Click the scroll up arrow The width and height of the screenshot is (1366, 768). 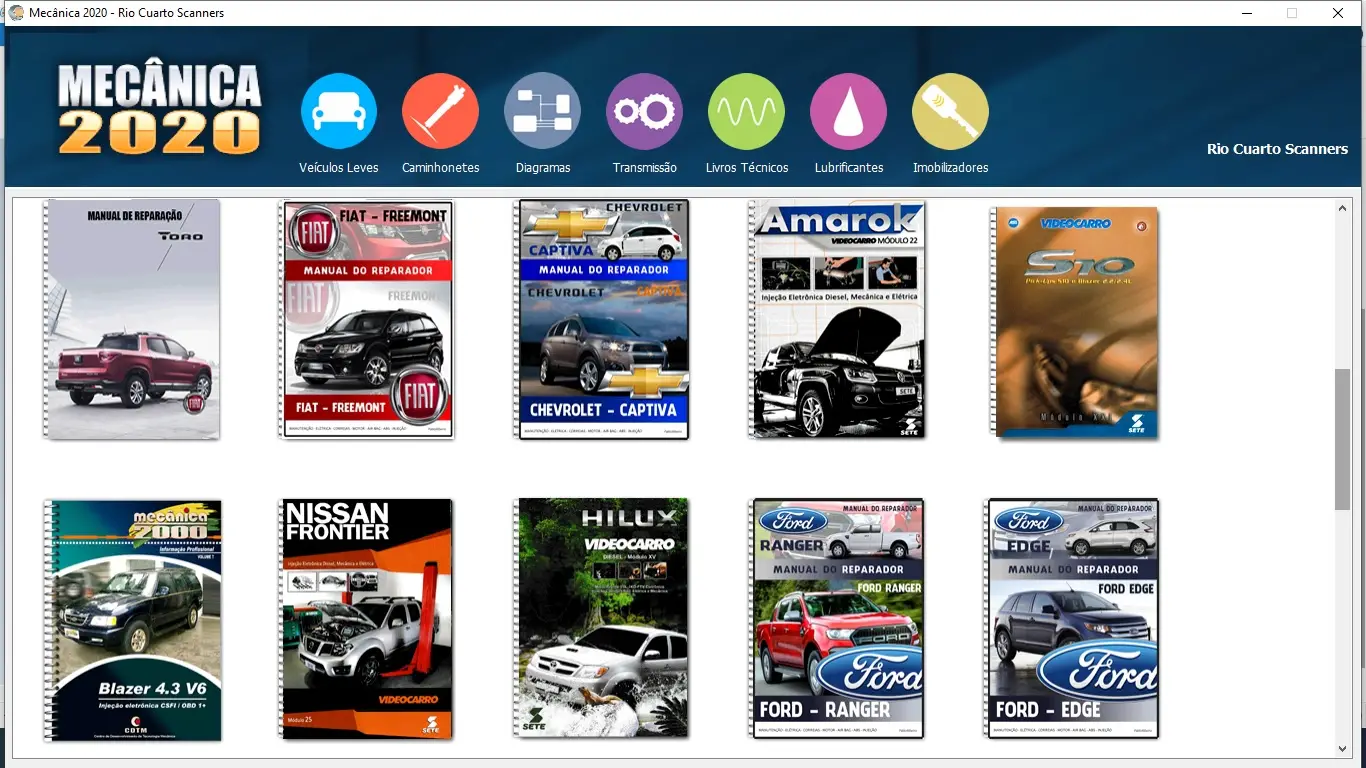point(1342,208)
